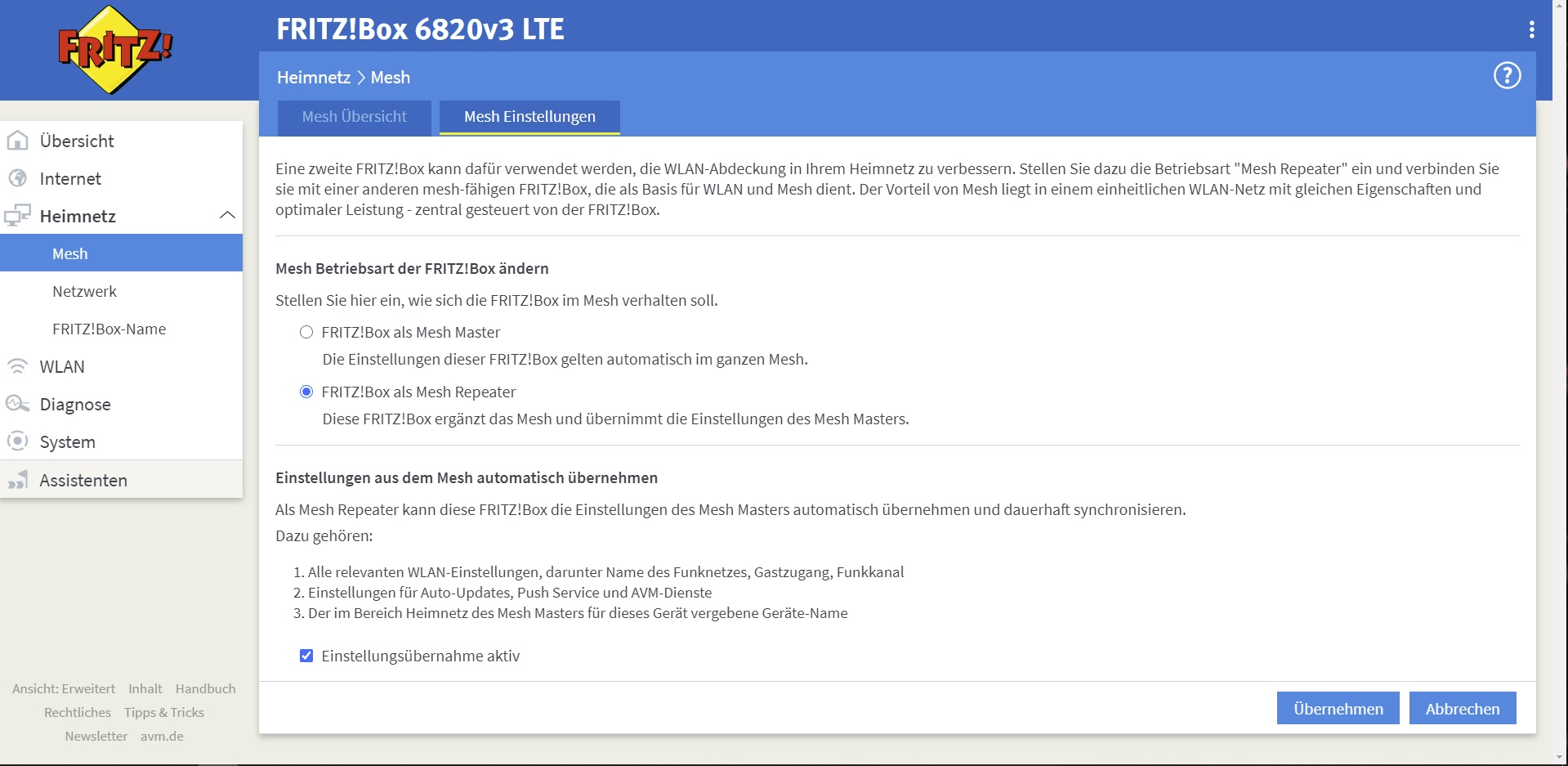Click the Assistenten icon
This screenshot has width=1568, height=766.
tap(17, 480)
